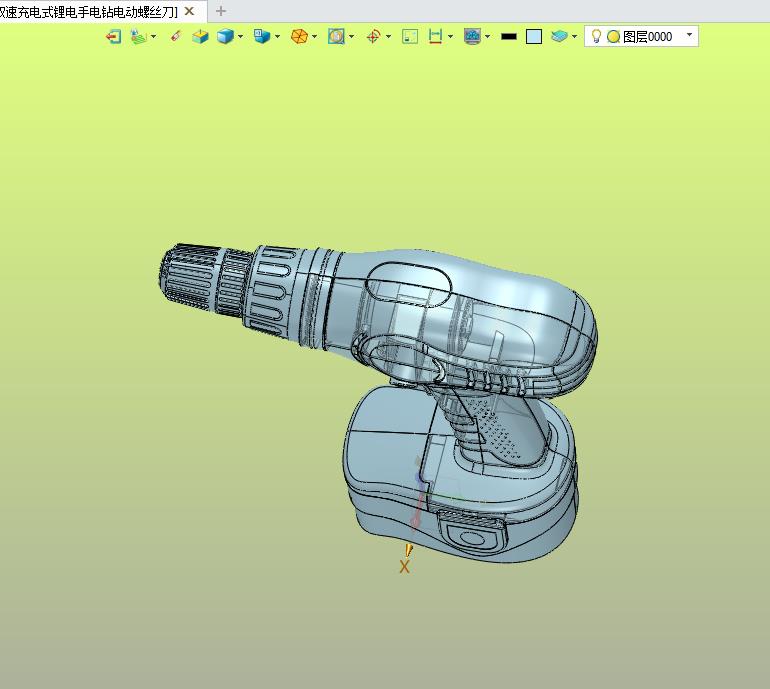
Task: Click the battery pack of the drill model
Action: tap(459, 476)
